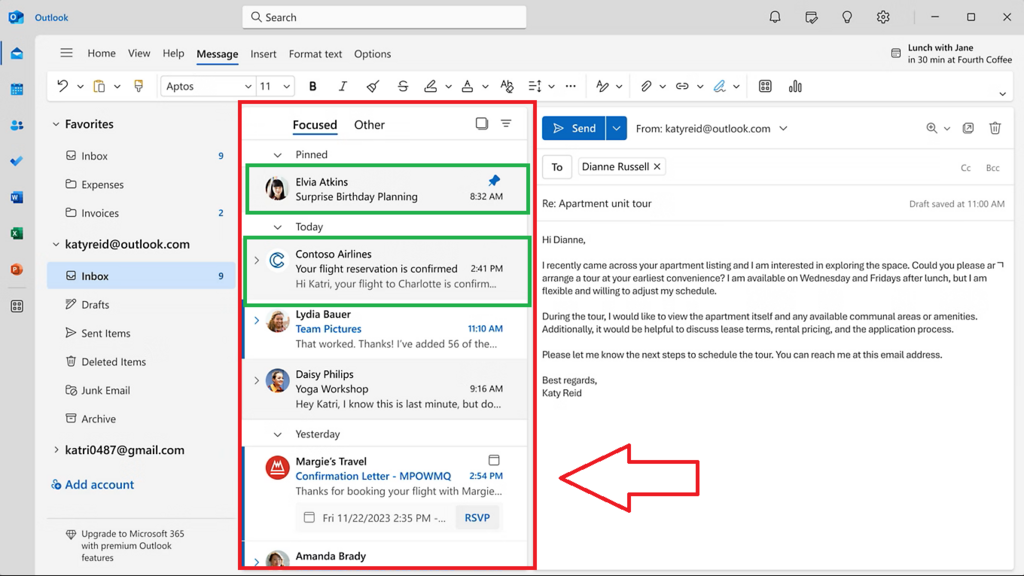
Task: Collapse the Favorites folder group
Action: [56, 124]
